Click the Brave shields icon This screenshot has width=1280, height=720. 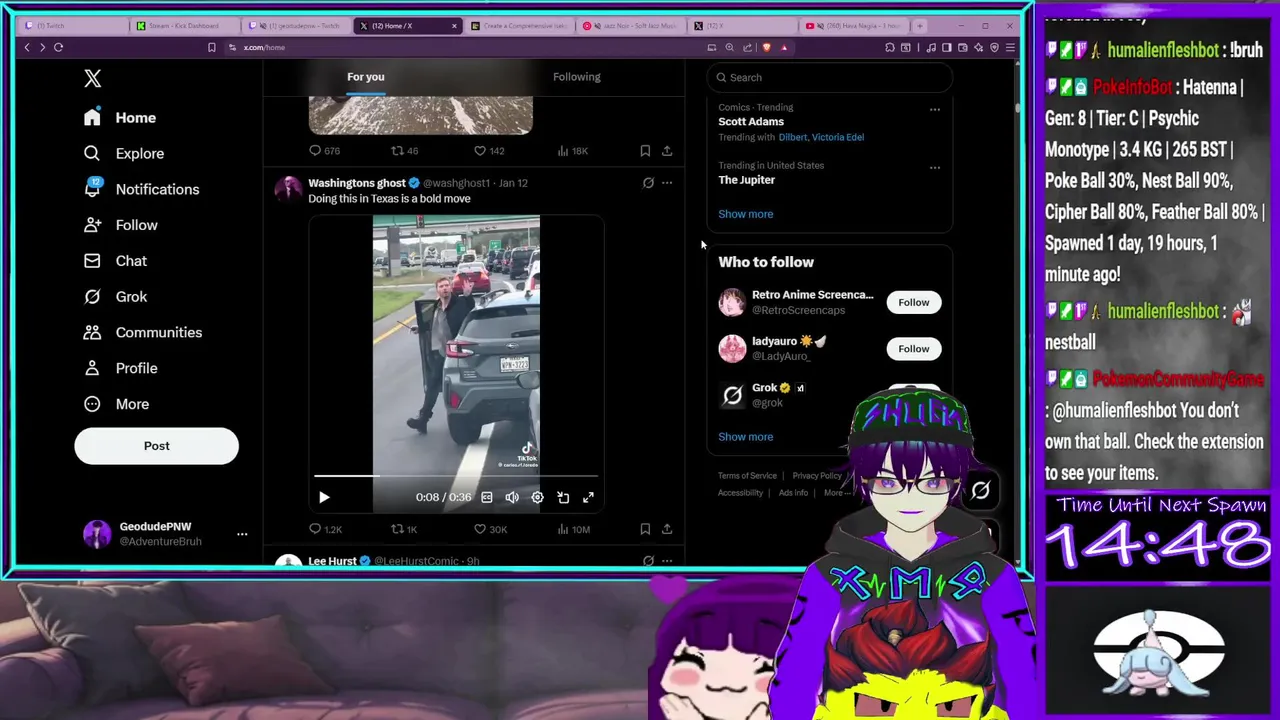(x=767, y=47)
